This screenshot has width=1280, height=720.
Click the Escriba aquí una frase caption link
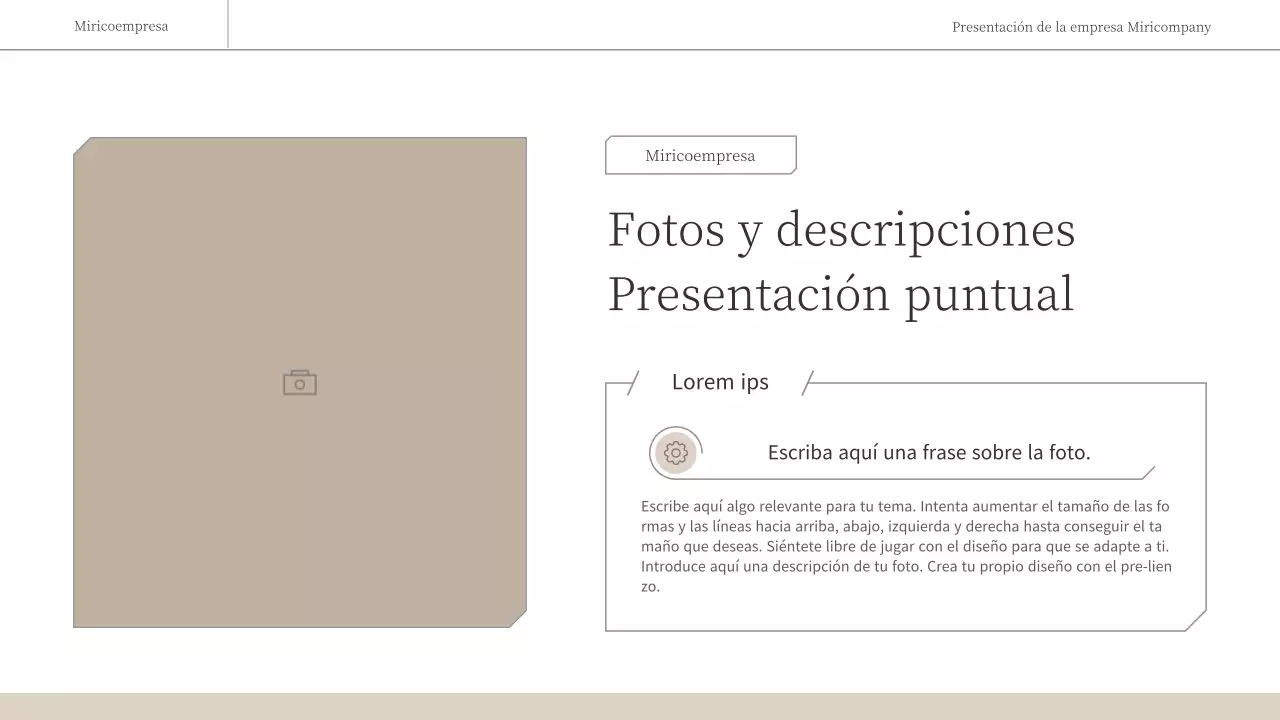929,452
